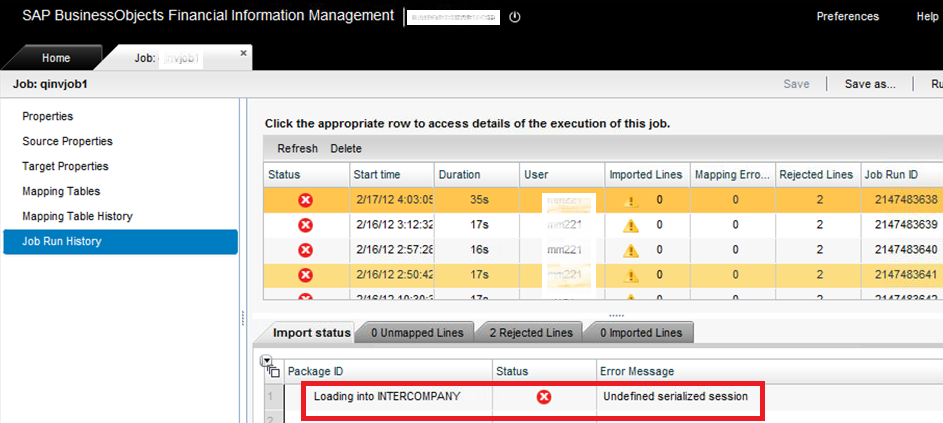Click the vertical splitter handle beside sidebar
The height and width of the screenshot is (423, 943).
coord(242,317)
